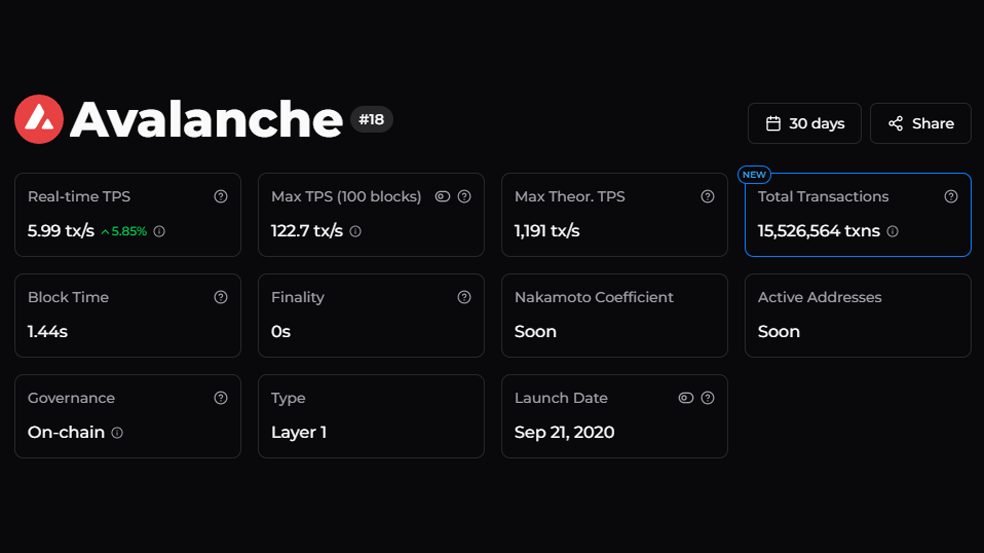Open help icon on Block Time card
The image size is (984, 553).
221,297
